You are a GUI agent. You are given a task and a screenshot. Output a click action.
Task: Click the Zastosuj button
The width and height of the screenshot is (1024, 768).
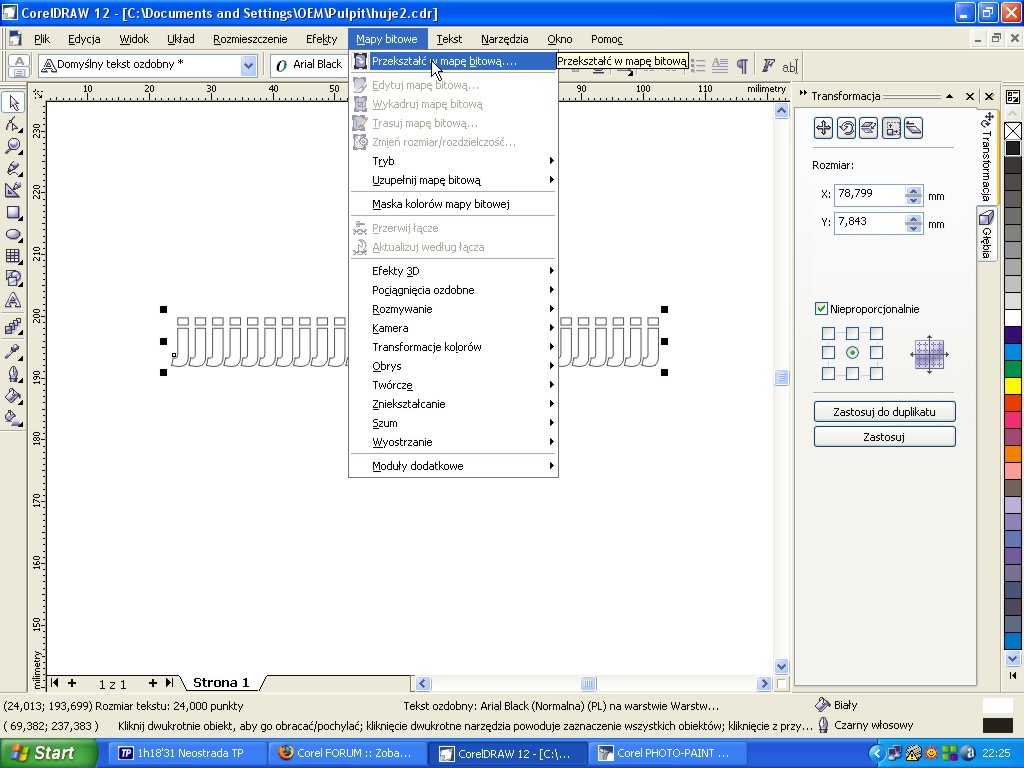[884, 437]
